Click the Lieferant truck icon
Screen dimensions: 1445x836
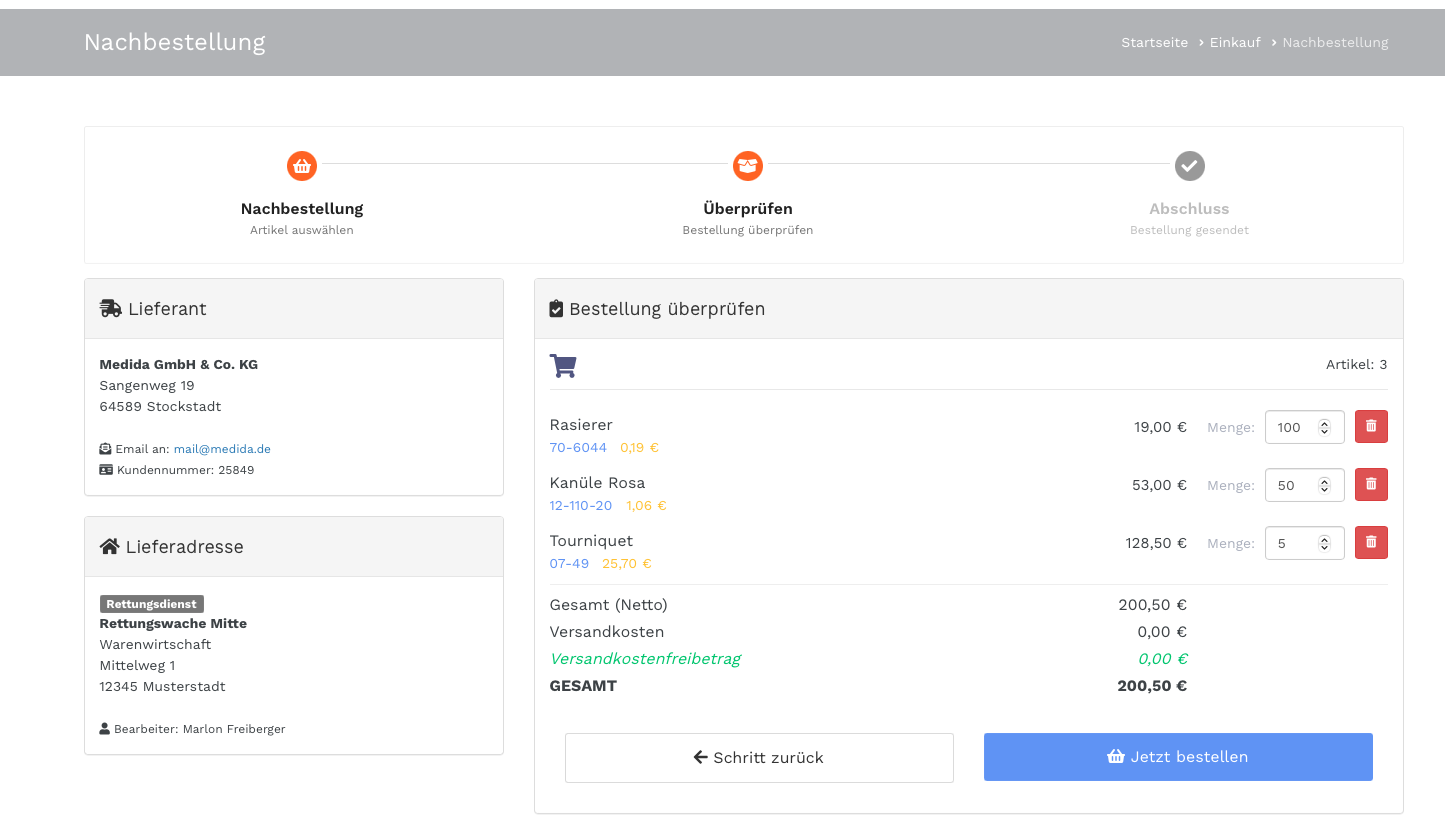tap(111, 309)
